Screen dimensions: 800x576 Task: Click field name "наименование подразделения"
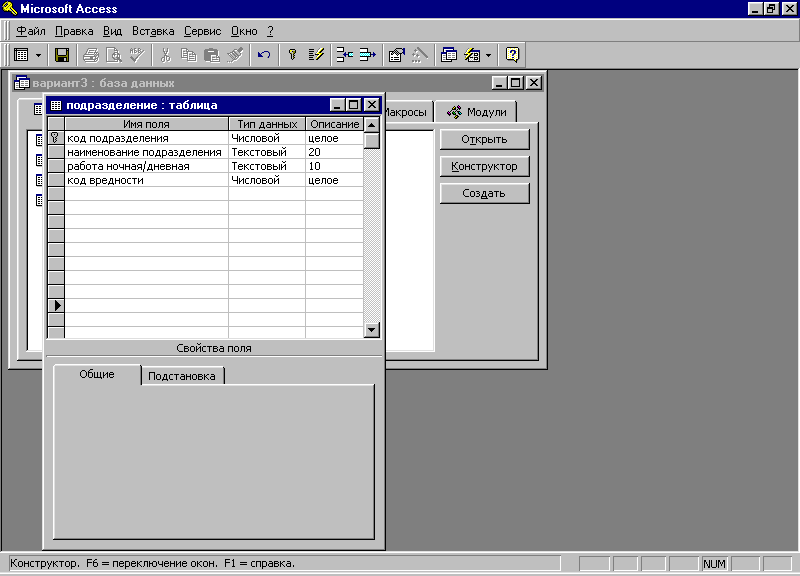point(146,152)
